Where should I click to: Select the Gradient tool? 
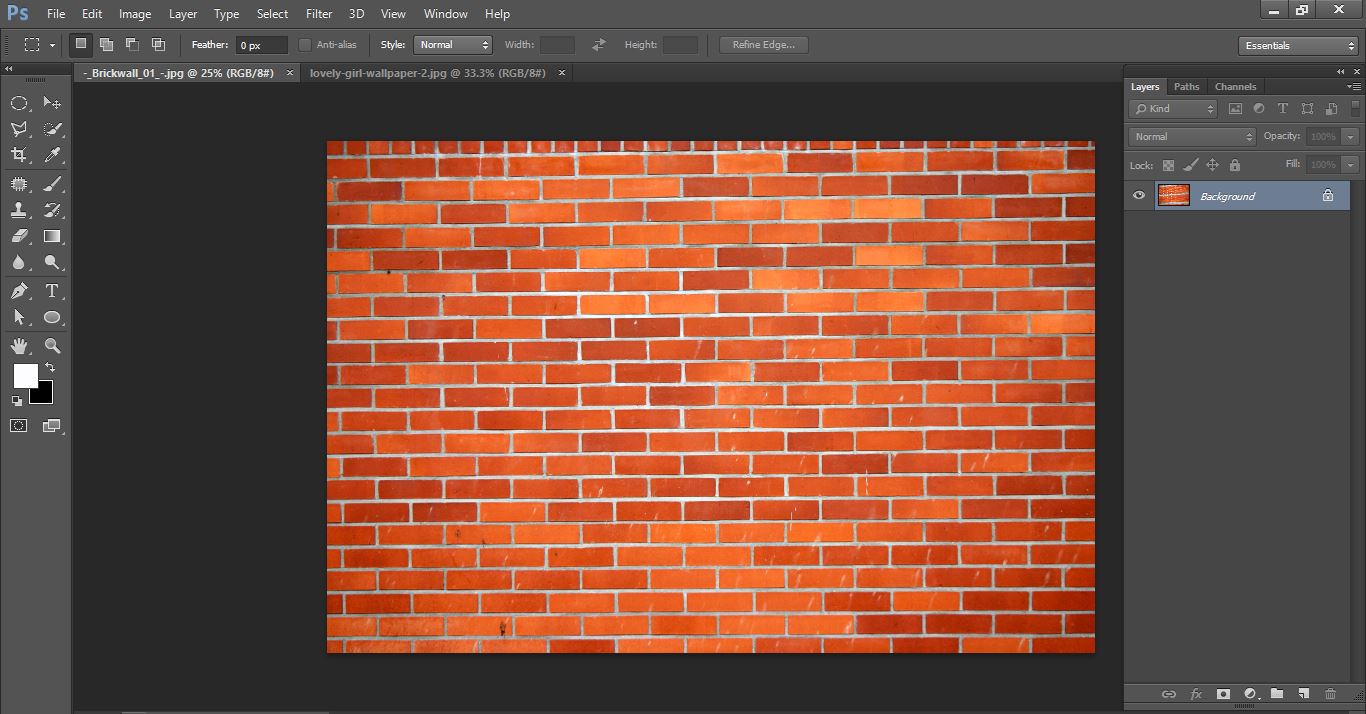coord(52,237)
